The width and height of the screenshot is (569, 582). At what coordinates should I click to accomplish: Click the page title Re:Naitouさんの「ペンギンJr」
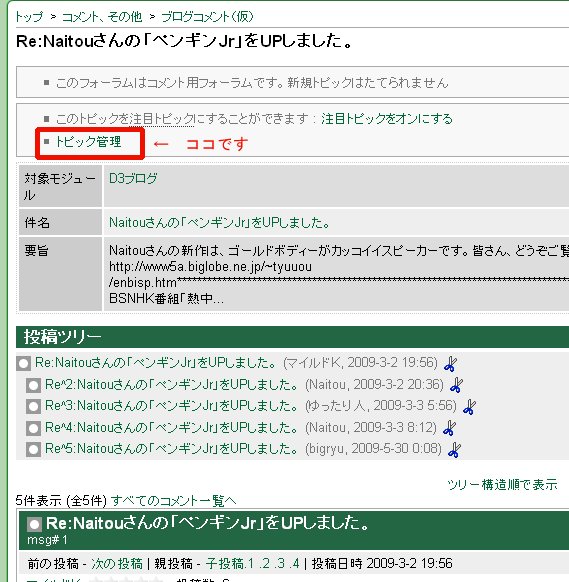[184, 40]
